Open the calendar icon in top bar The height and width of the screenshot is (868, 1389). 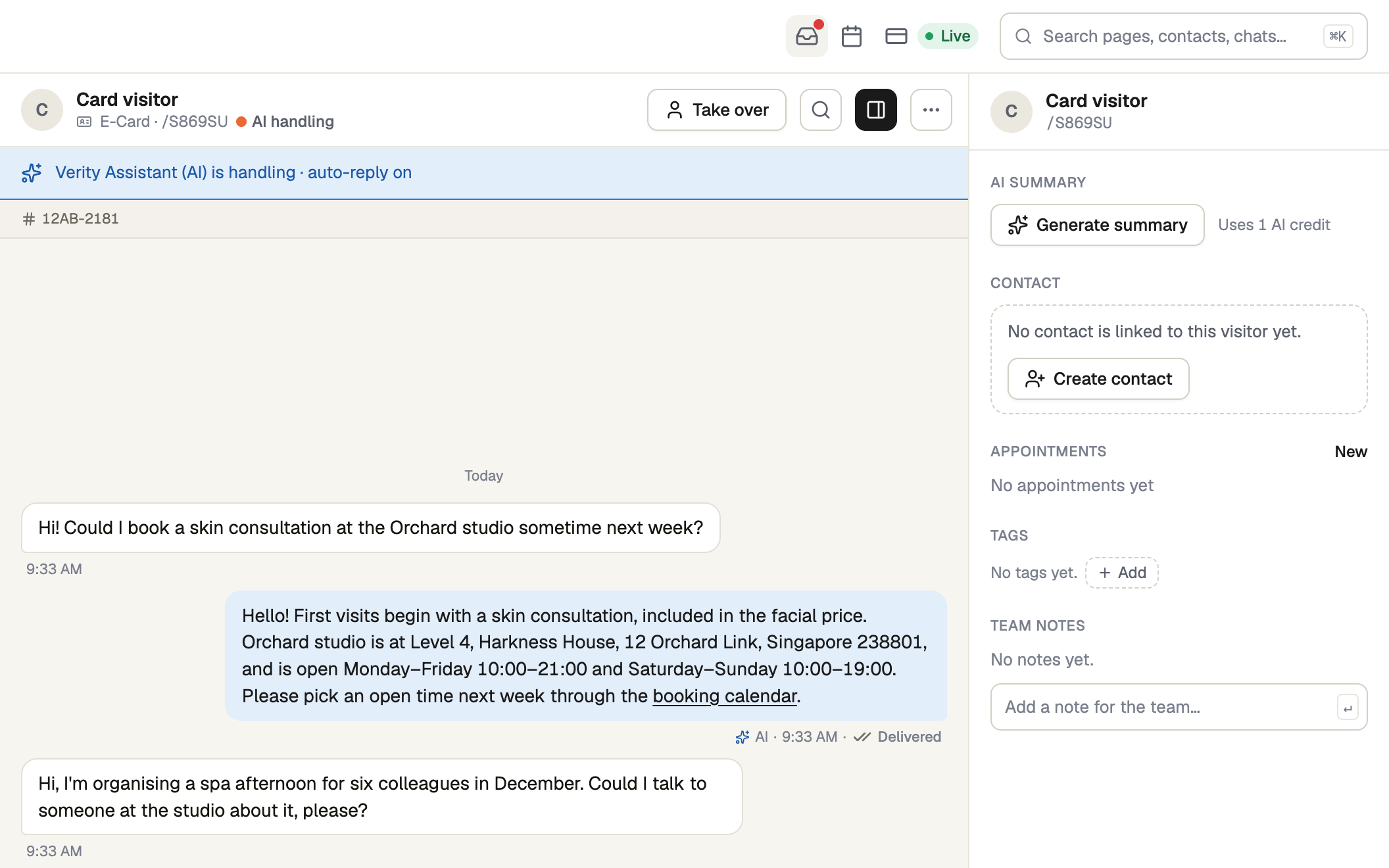click(852, 36)
